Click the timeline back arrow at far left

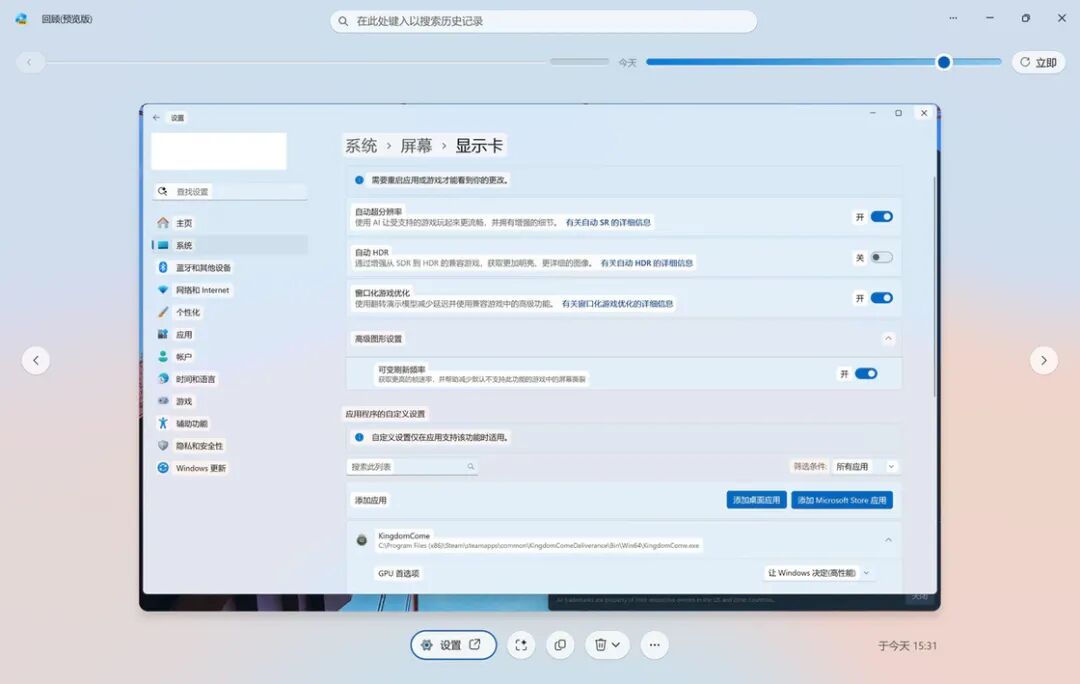click(x=30, y=62)
